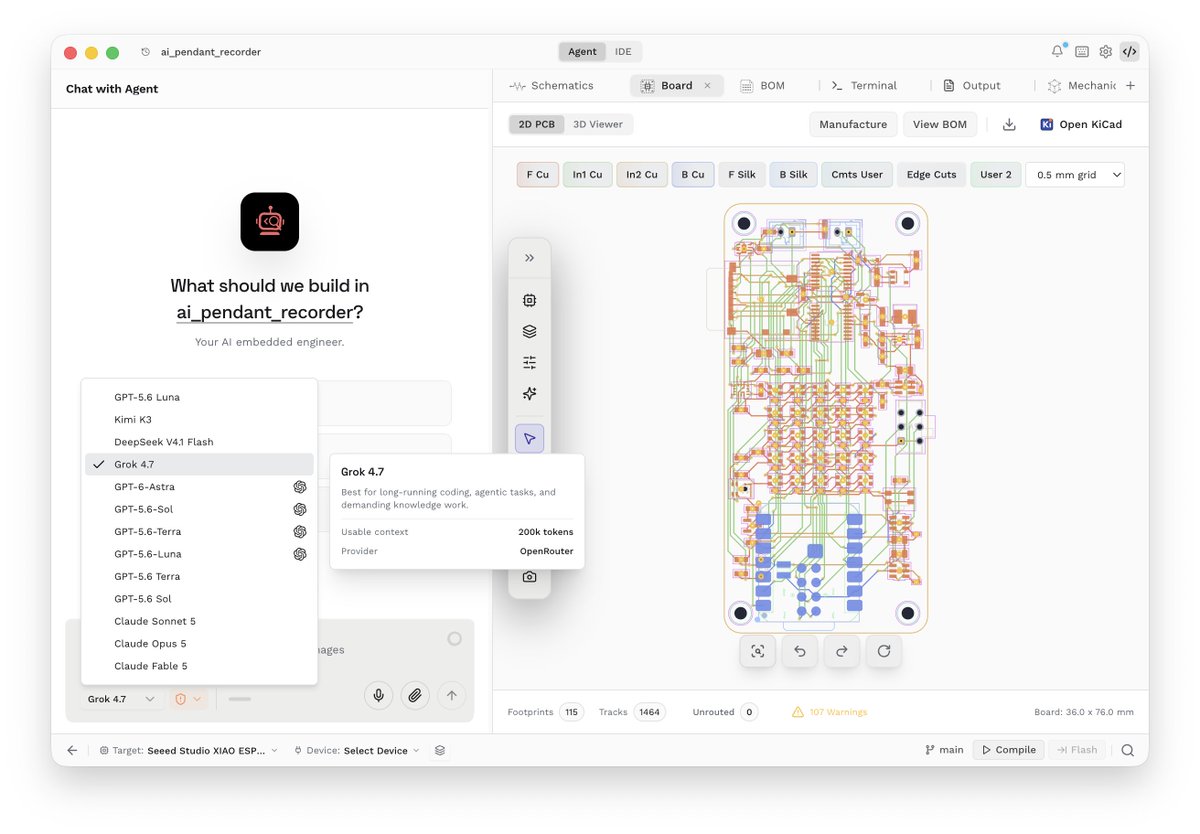Toggle the F Silk layer
The image size is (1200, 834).
click(742, 175)
